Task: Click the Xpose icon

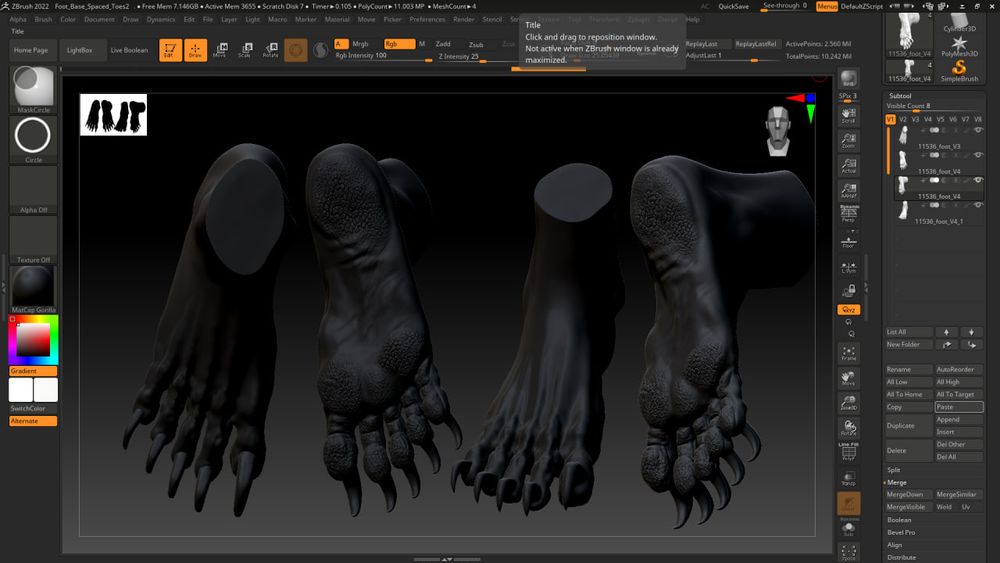Action: pos(848,553)
